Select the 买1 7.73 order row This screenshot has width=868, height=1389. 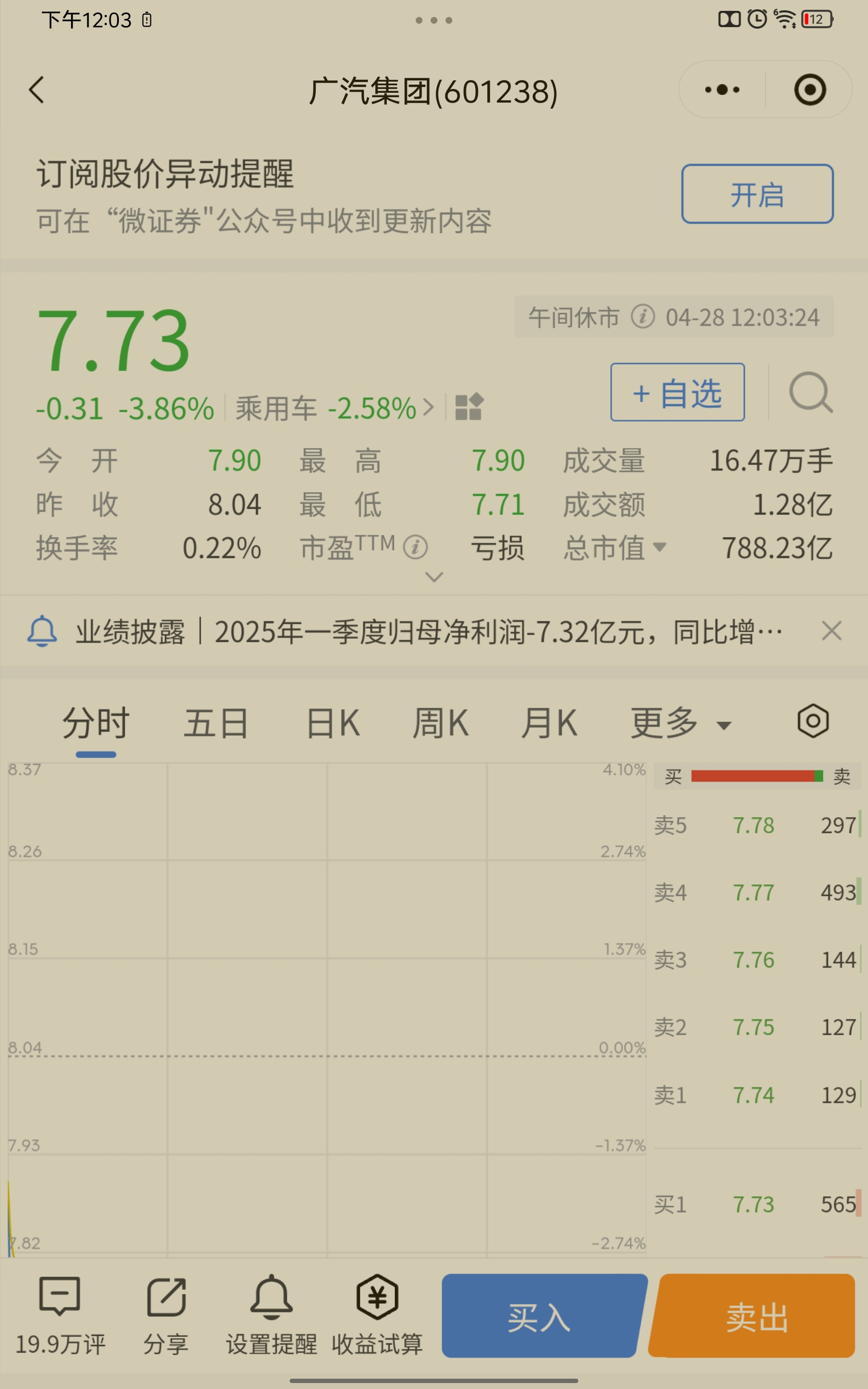pos(757,1204)
